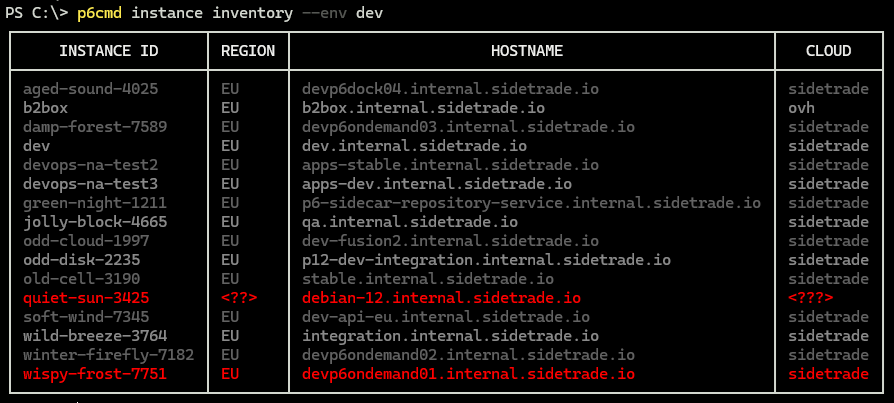Click the red <??> region value
The height and width of the screenshot is (403, 894).
pyautogui.click(x=239, y=298)
